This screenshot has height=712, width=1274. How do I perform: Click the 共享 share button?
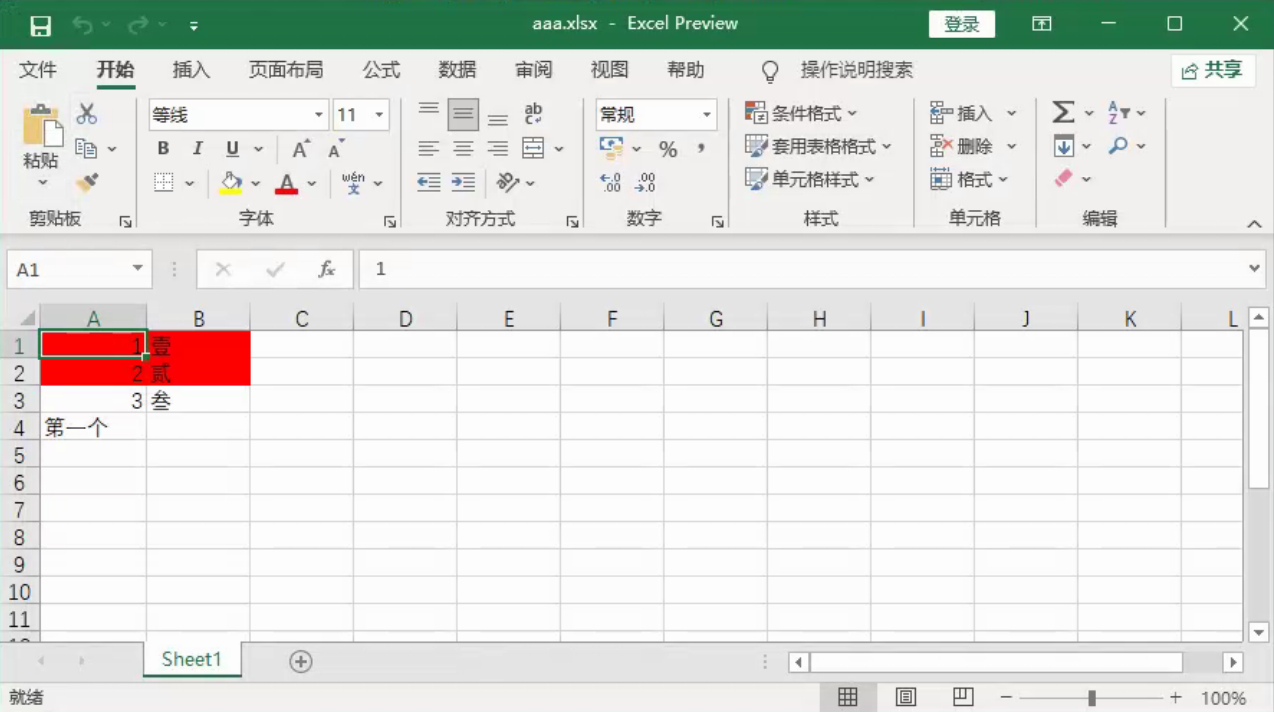[x=1212, y=70]
